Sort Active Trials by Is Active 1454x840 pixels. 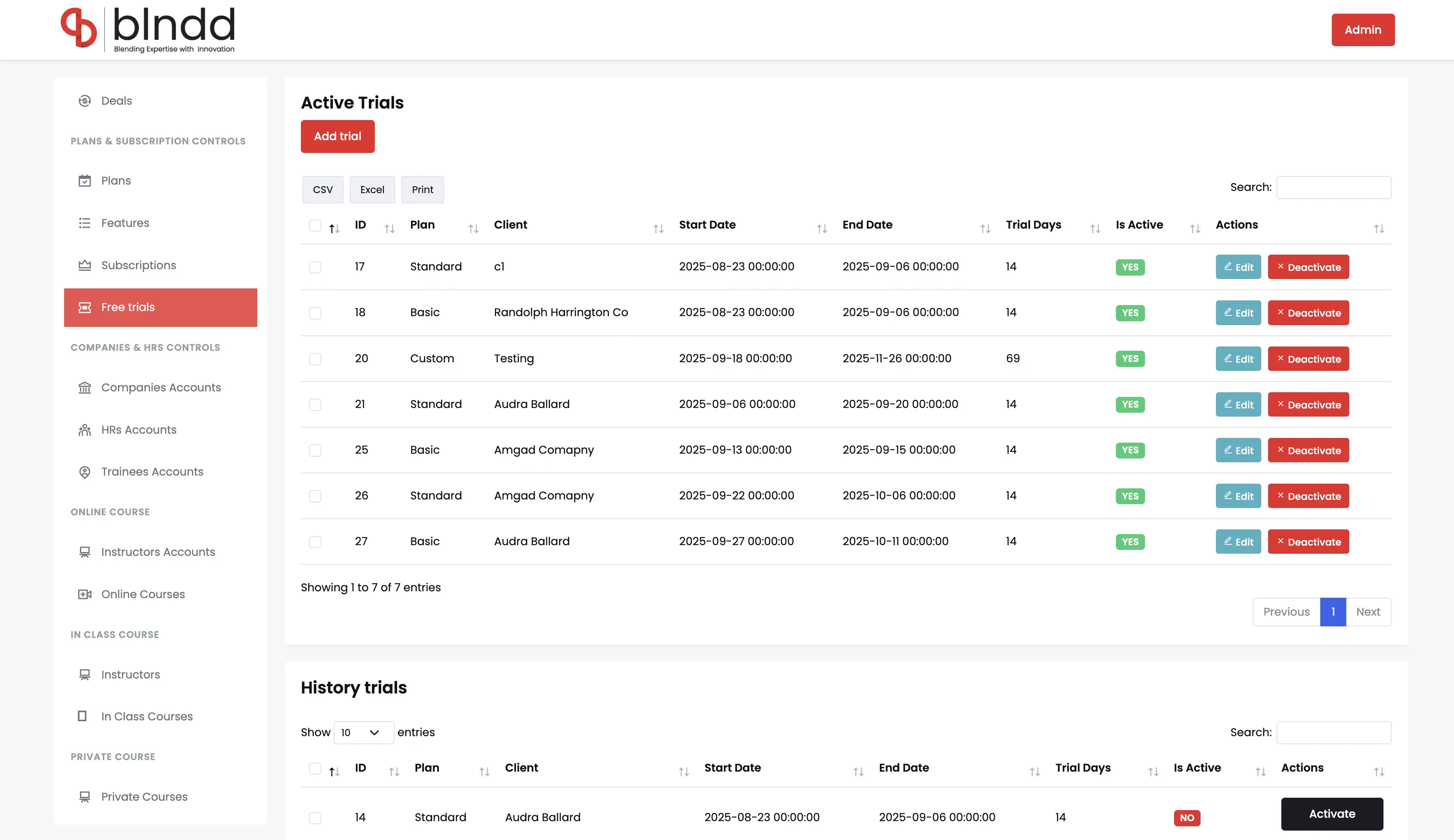pos(1195,229)
